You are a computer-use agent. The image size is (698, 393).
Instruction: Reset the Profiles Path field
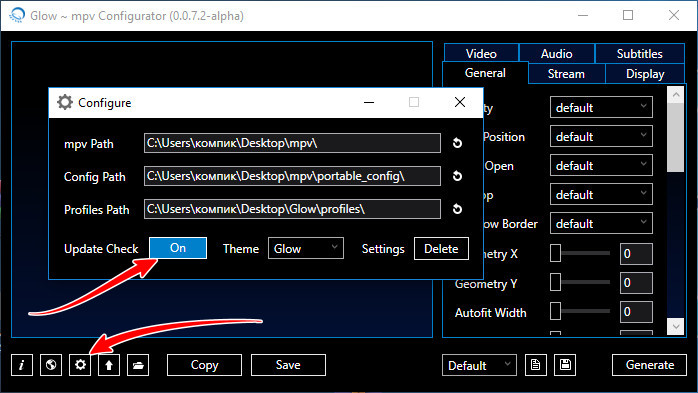pos(457,209)
